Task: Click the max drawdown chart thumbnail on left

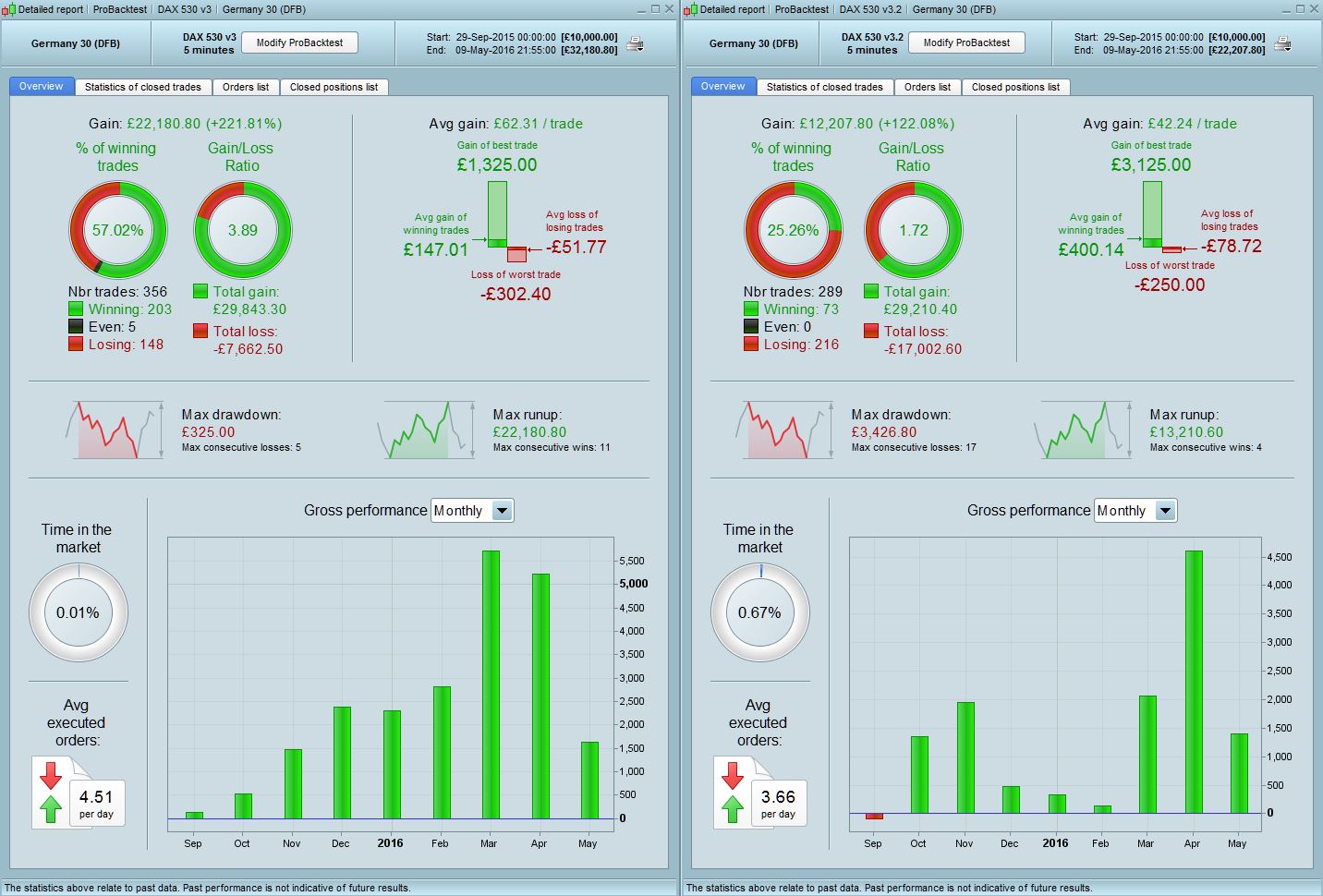Action: tap(114, 430)
